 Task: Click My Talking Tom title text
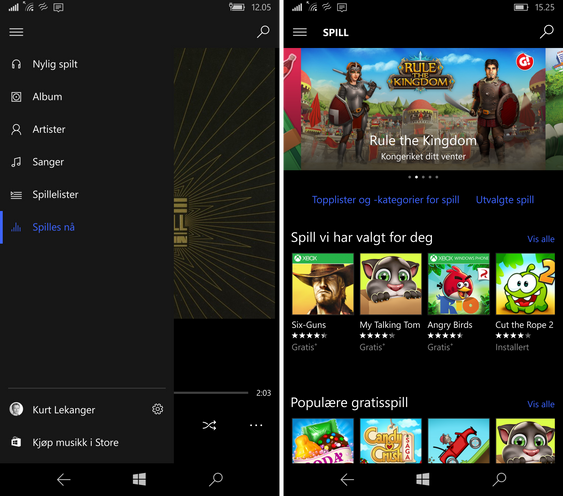(x=390, y=325)
